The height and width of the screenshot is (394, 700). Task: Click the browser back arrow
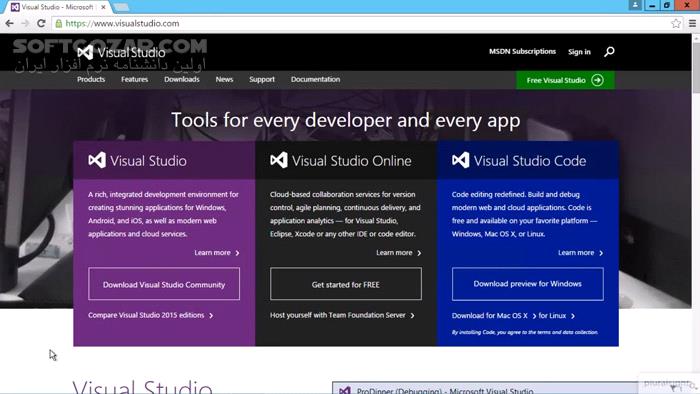point(9,23)
